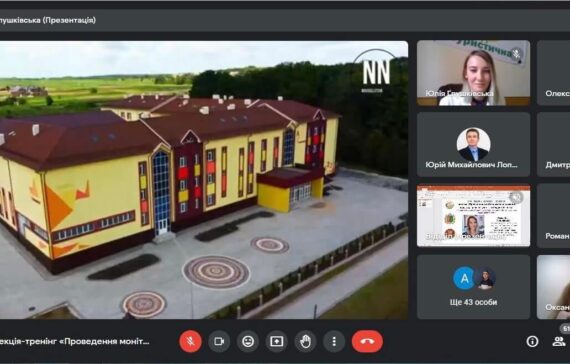Click the Роман participant tile
Image resolution: width=570 pixels, height=364 pixels.
(553, 216)
